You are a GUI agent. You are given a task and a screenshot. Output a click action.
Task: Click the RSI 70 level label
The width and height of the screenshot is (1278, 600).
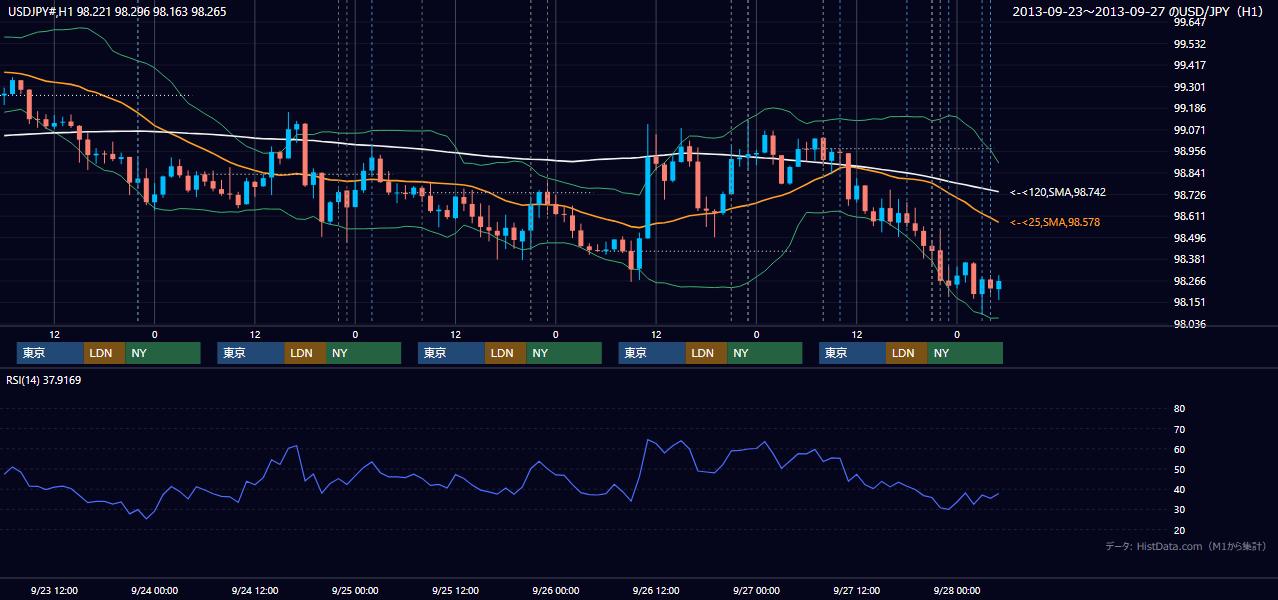(1179, 429)
